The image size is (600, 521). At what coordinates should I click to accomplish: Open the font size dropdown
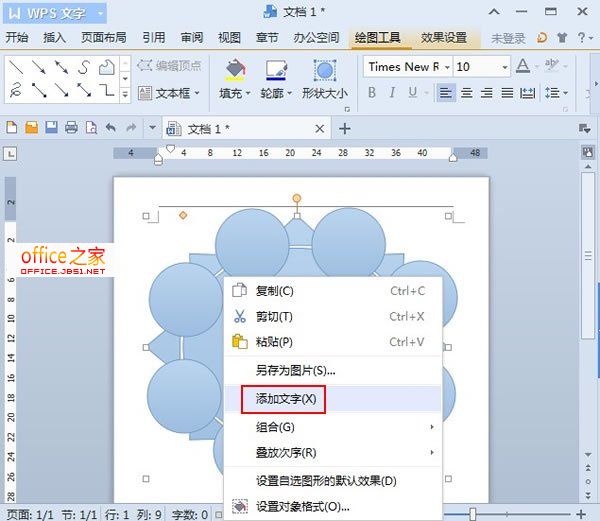pyautogui.click(x=505, y=67)
